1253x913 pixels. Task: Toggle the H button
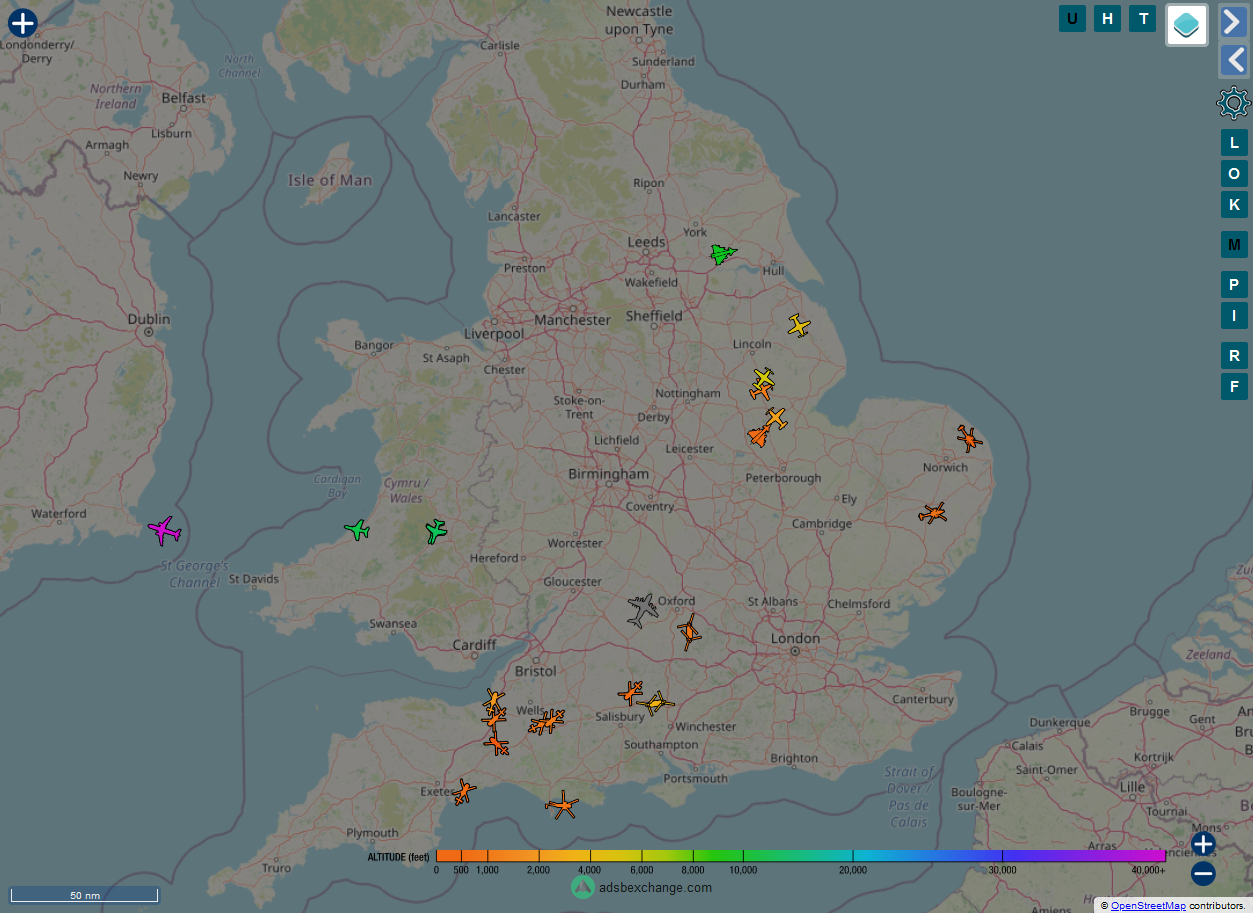[1107, 18]
